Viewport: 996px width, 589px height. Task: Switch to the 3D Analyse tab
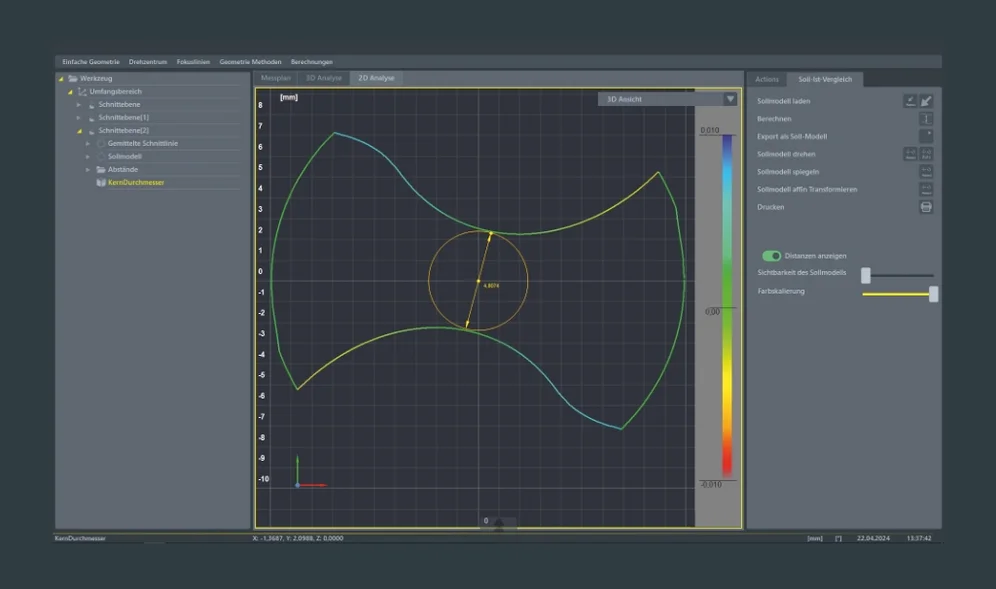click(x=323, y=78)
